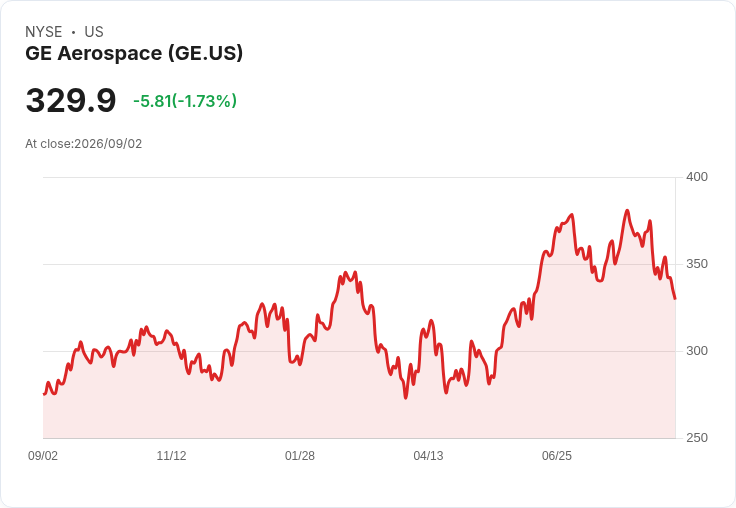Viewport: 736px width, 508px height.
Task: Select the final data point of the chart line
Action: click(x=675, y=298)
